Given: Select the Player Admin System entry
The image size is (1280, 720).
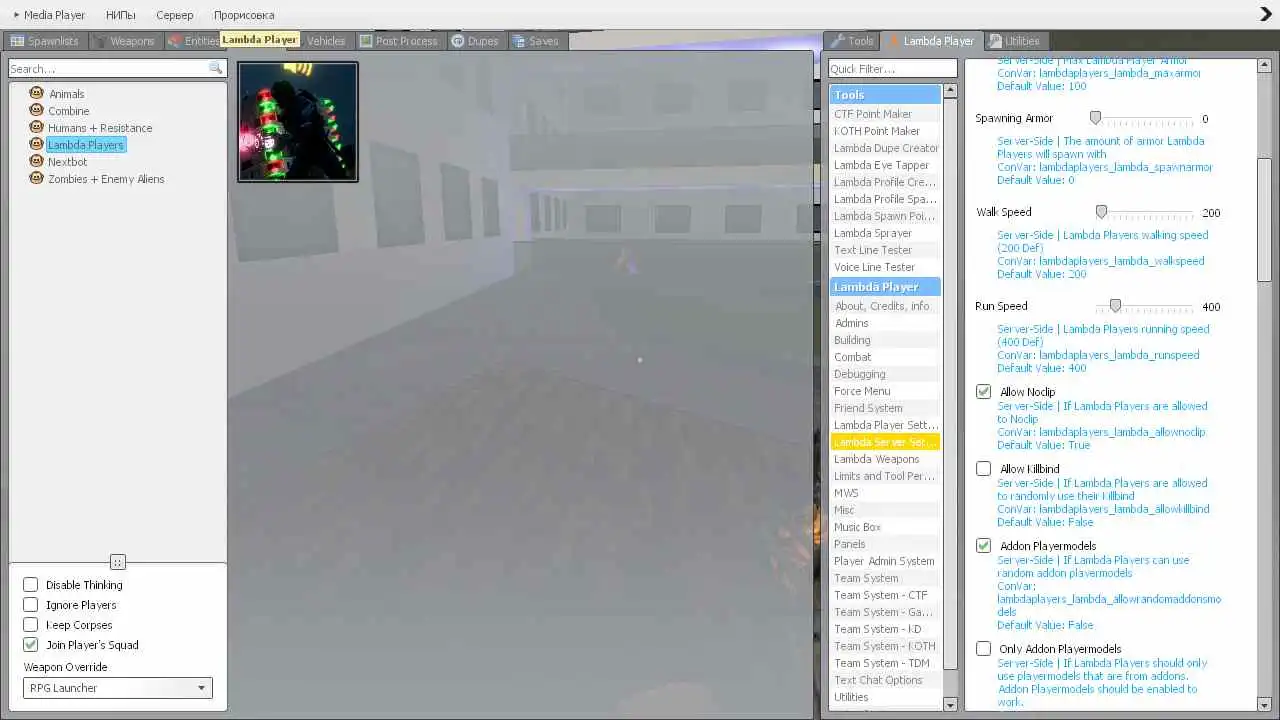Looking at the screenshot, I should pyautogui.click(x=885, y=561).
